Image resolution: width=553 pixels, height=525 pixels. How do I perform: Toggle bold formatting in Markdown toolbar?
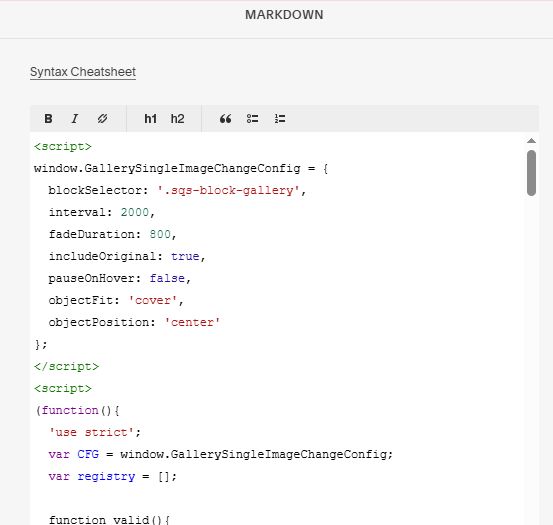pyautogui.click(x=48, y=118)
